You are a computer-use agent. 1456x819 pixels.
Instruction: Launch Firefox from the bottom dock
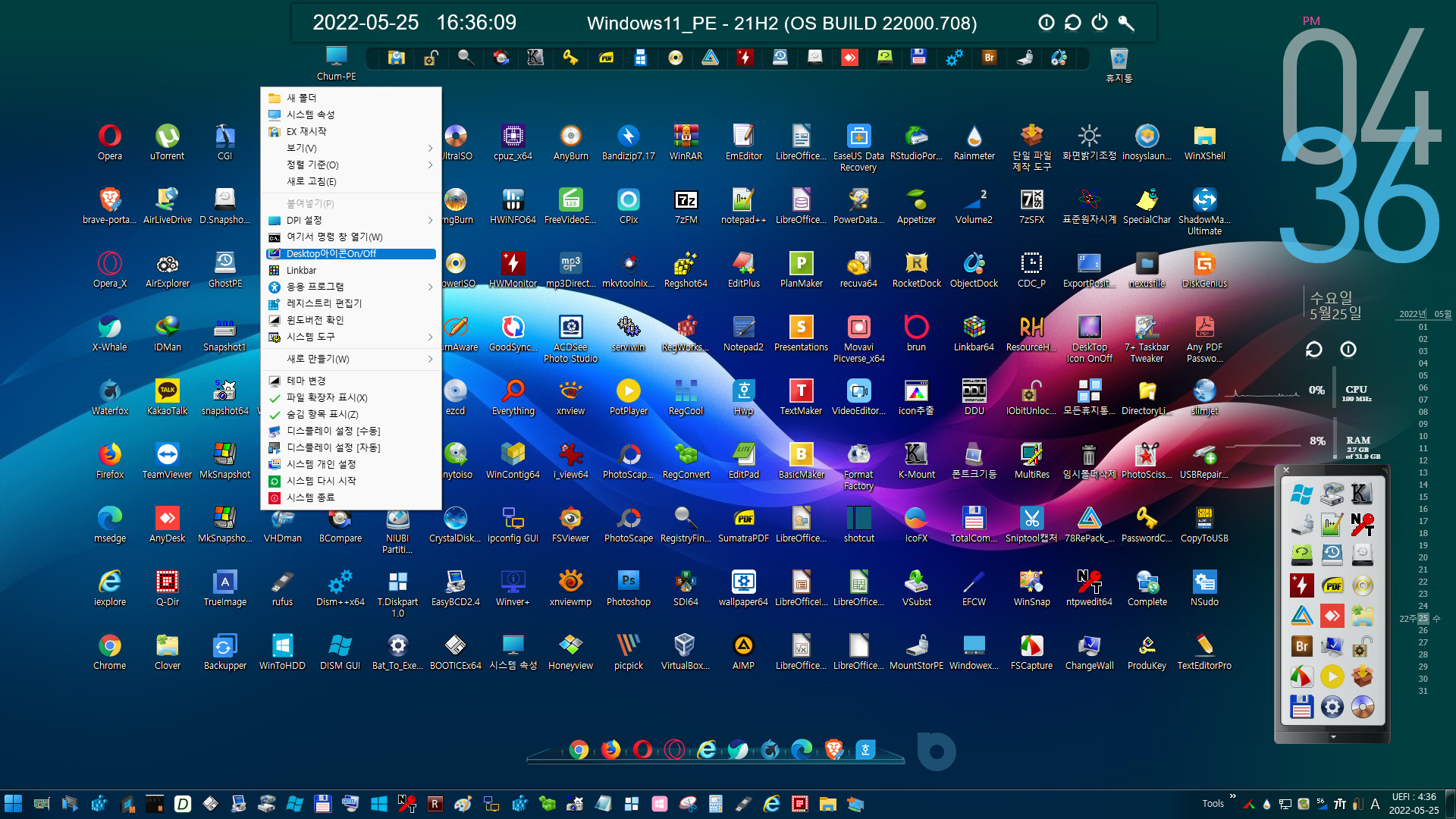[610, 750]
